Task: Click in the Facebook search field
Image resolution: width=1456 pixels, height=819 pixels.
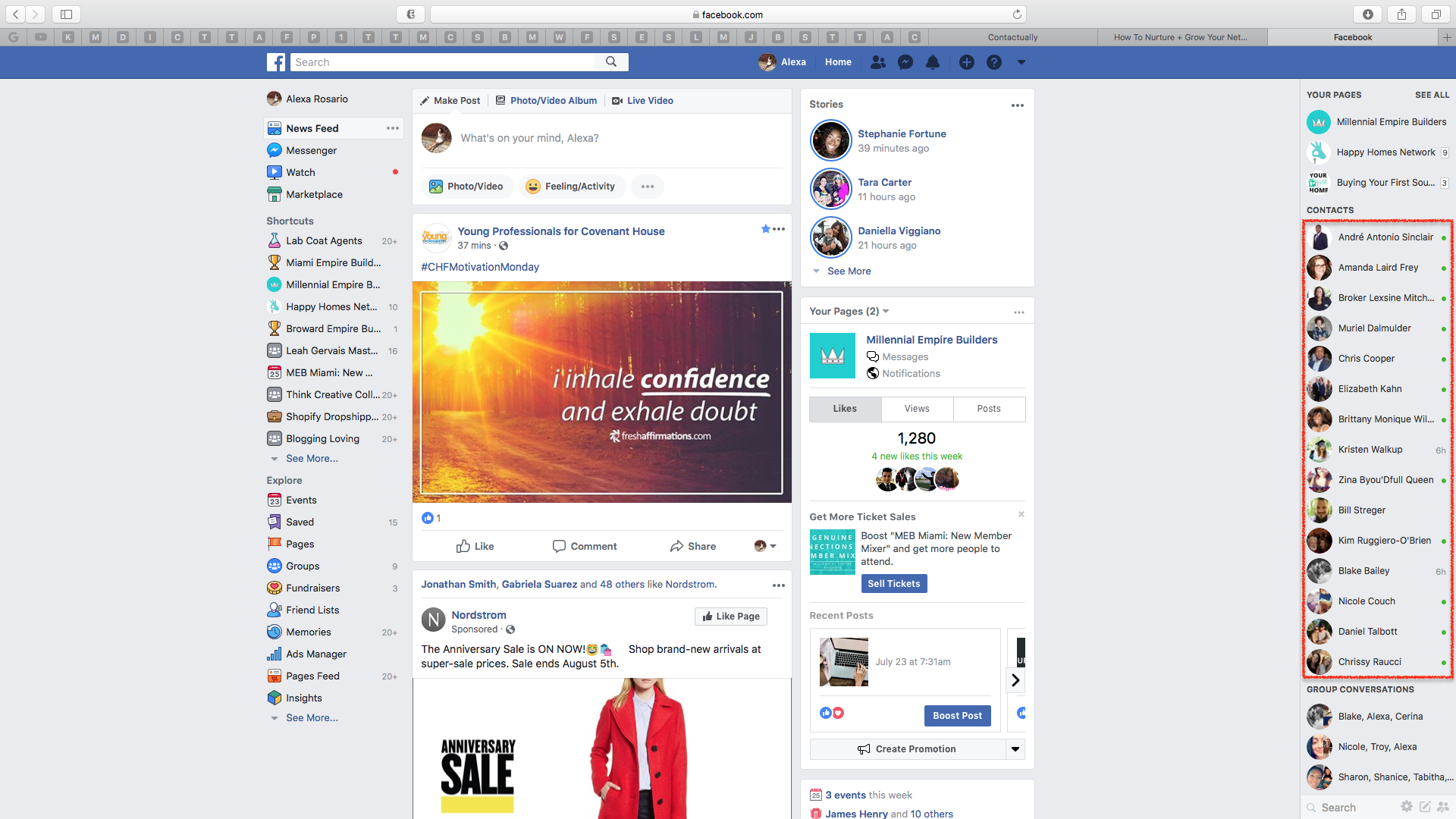Action: (441, 62)
